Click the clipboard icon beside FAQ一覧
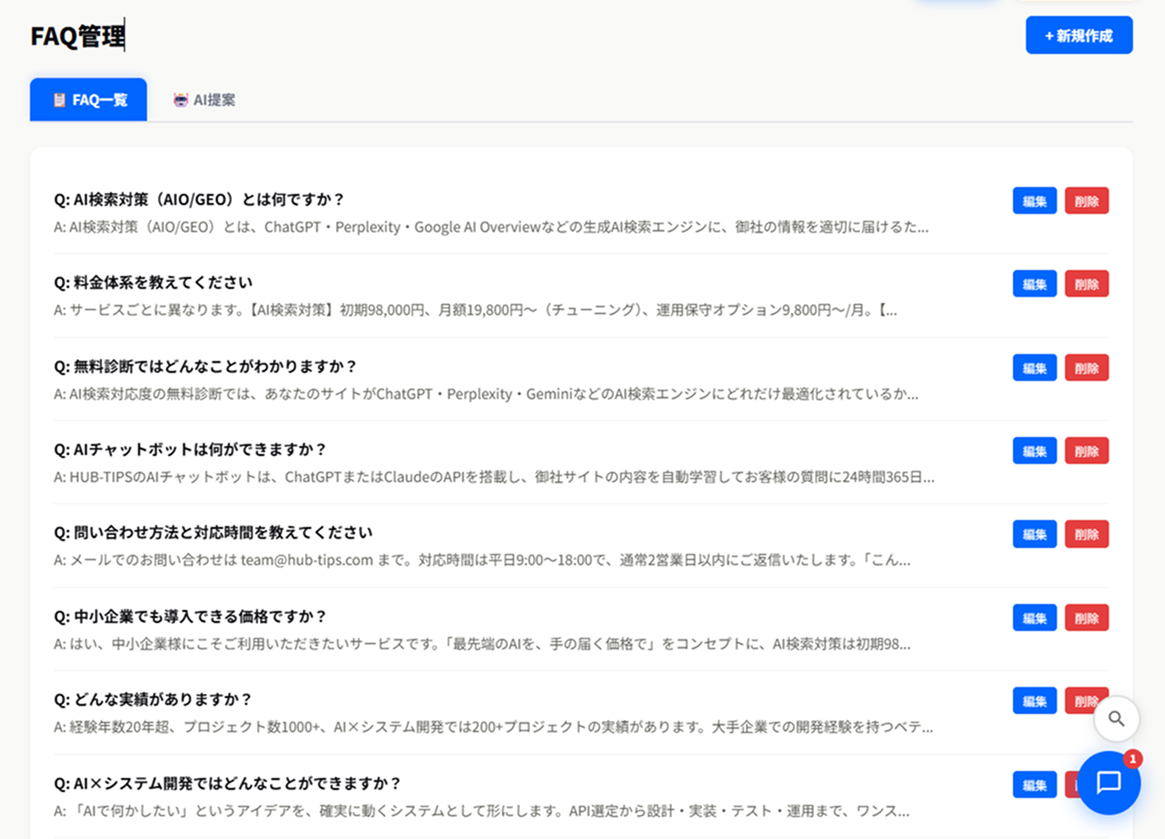 (x=59, y=100)
